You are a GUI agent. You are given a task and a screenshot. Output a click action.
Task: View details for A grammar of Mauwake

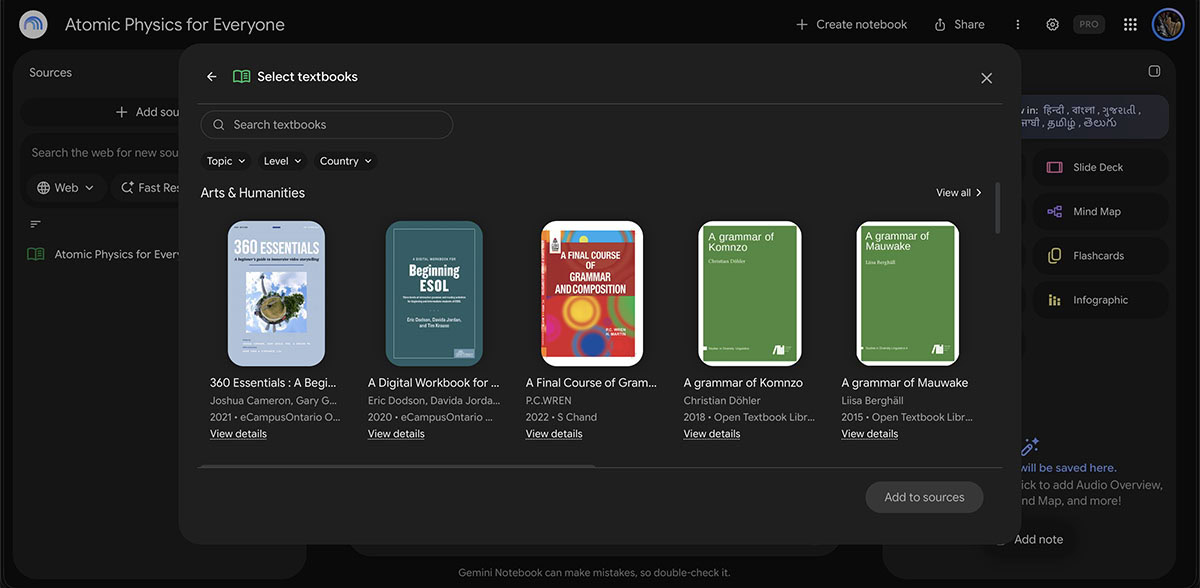point(870,434)
